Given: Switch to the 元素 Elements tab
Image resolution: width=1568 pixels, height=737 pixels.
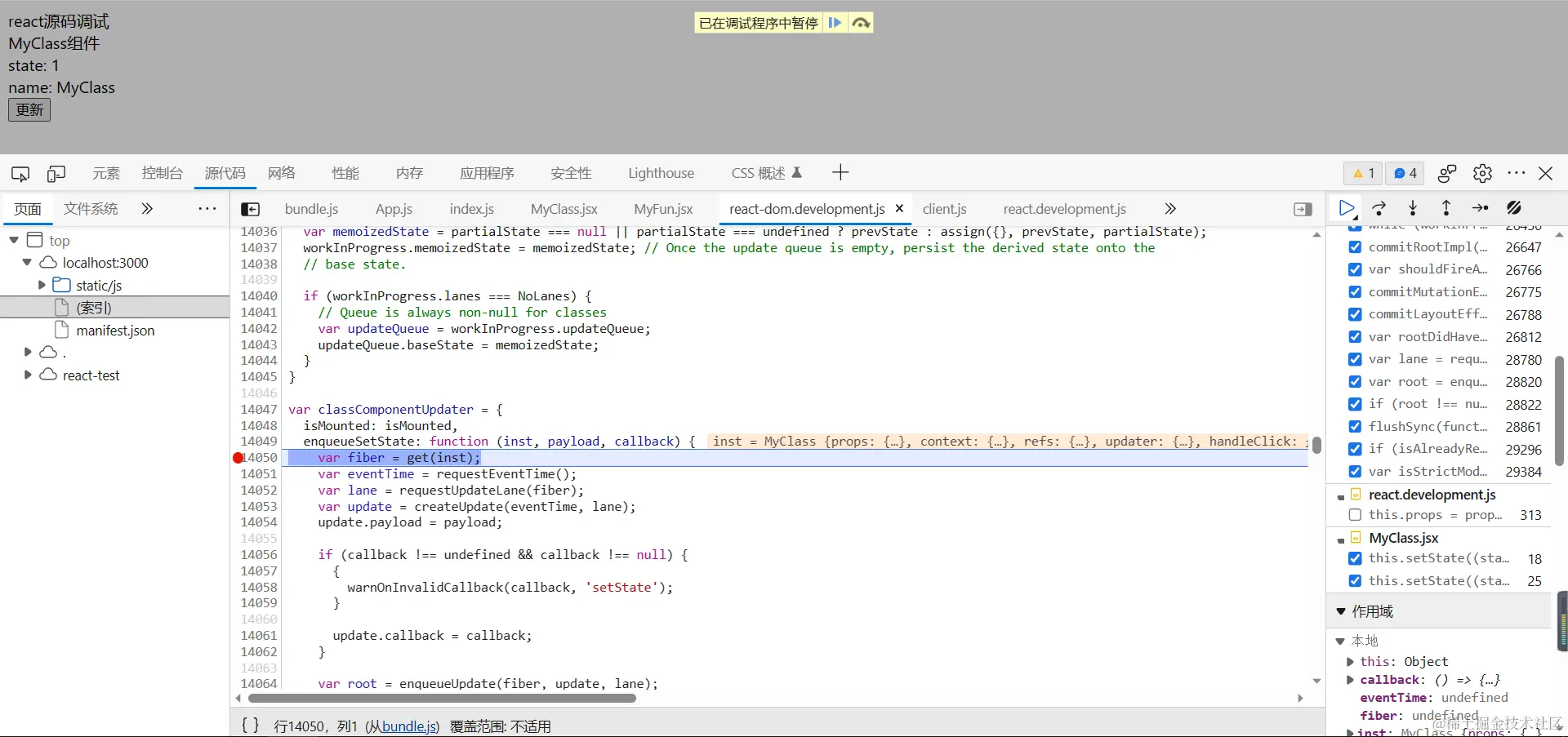Looking at the screenshot, I should pos(106,173).
